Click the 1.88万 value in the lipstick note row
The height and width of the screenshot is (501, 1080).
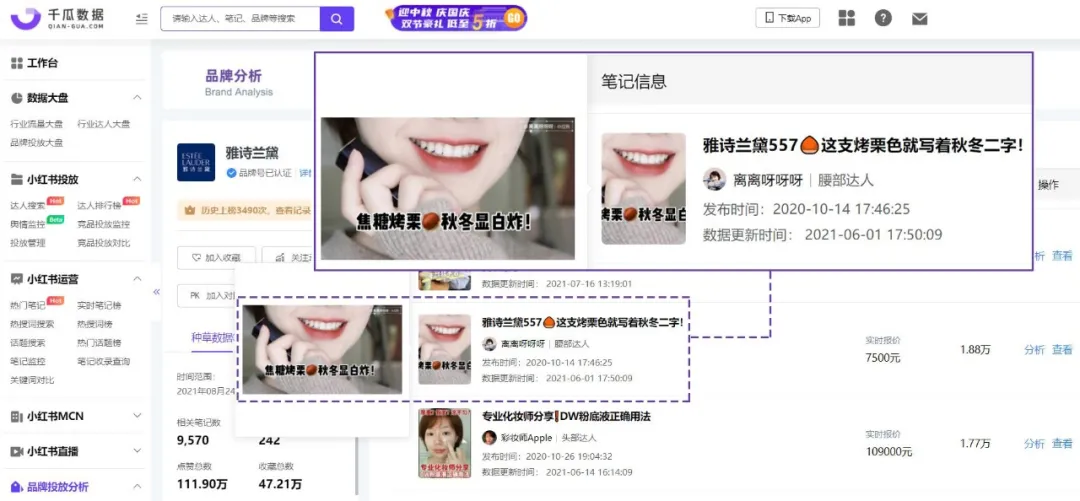click(x=975, y=349)
